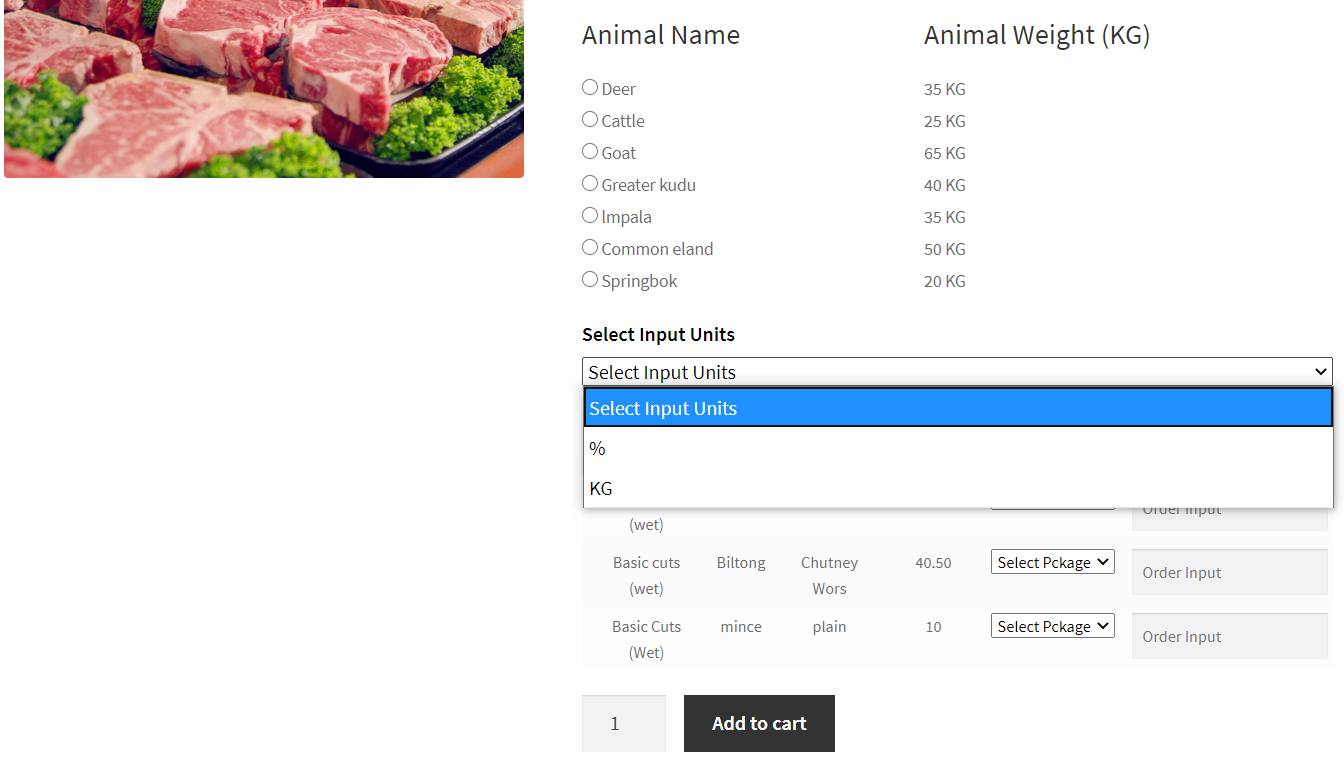Select the Impala radio button

(590, 216)
